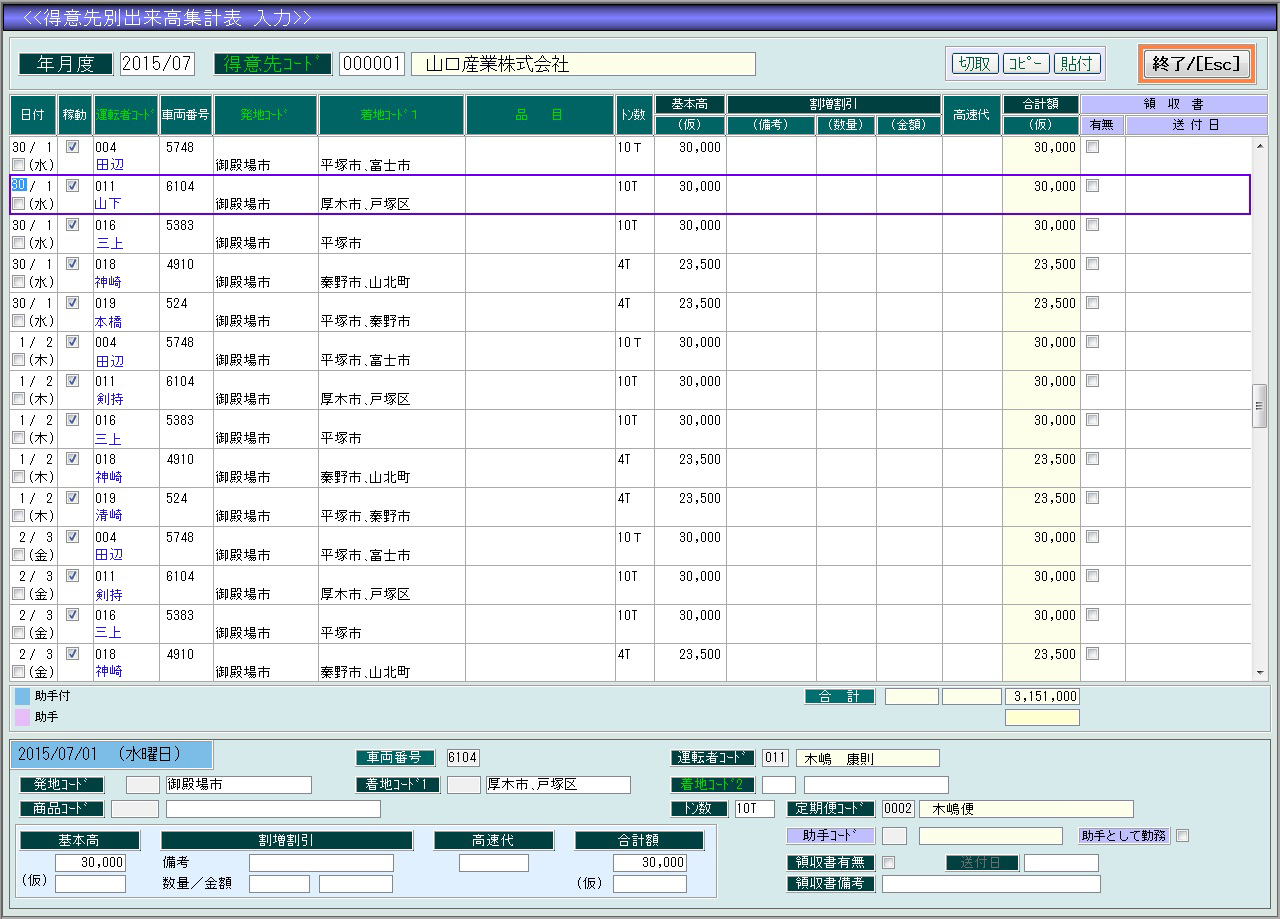
Task: Click the 品目 column header
Action: [540, 115]
